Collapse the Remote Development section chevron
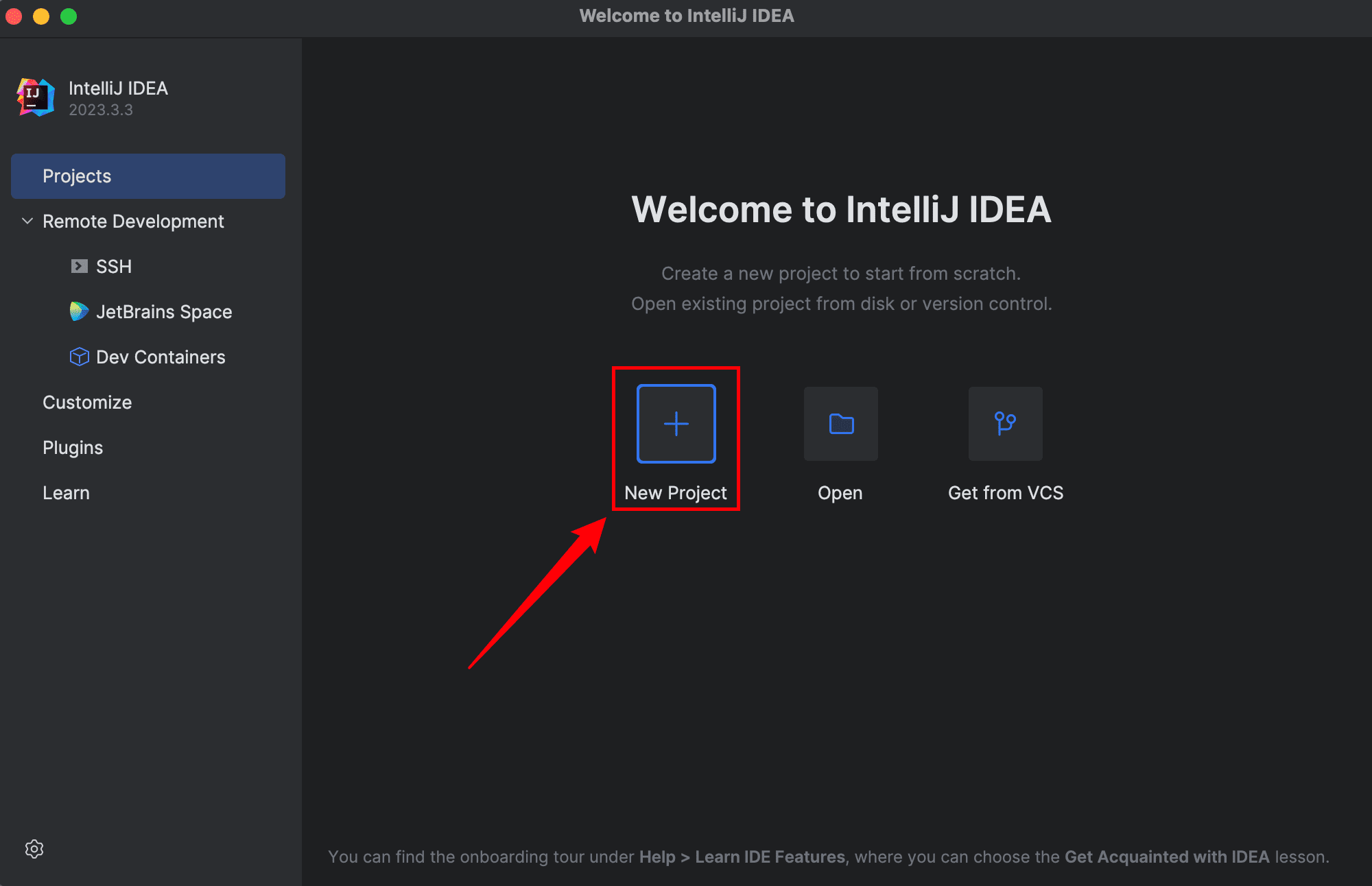Viewport: 1372px width, 886px height. 27,221
